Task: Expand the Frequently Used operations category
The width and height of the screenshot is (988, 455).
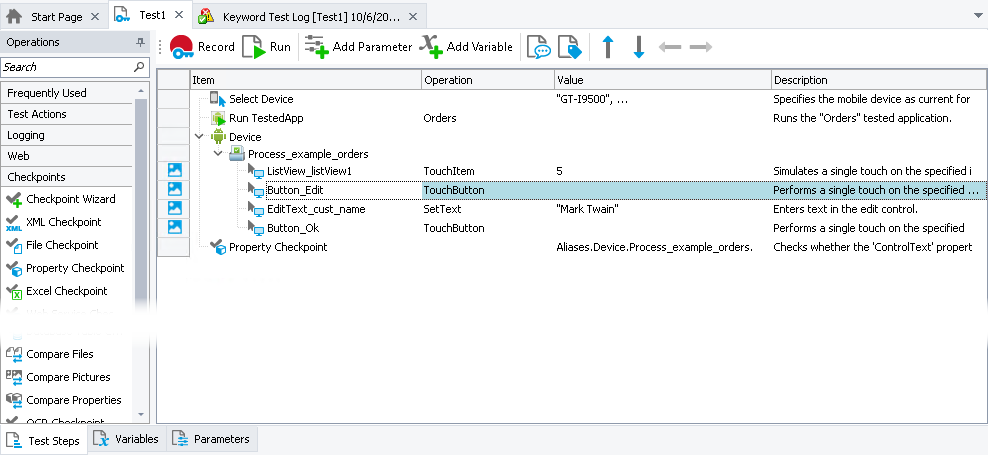Action: click(x=67, y=93)
